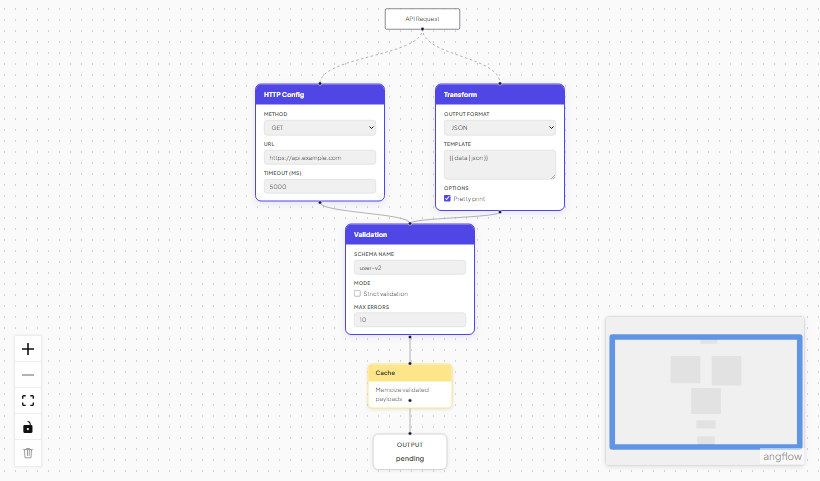Enable the Pretty print checkbox
The image size is (820, 481).
pos(447,199)
